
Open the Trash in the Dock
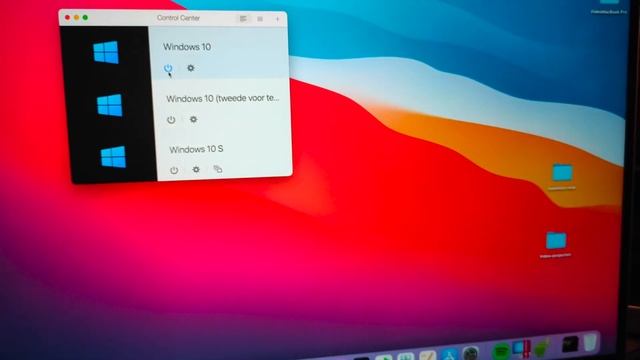pos(591,342)
